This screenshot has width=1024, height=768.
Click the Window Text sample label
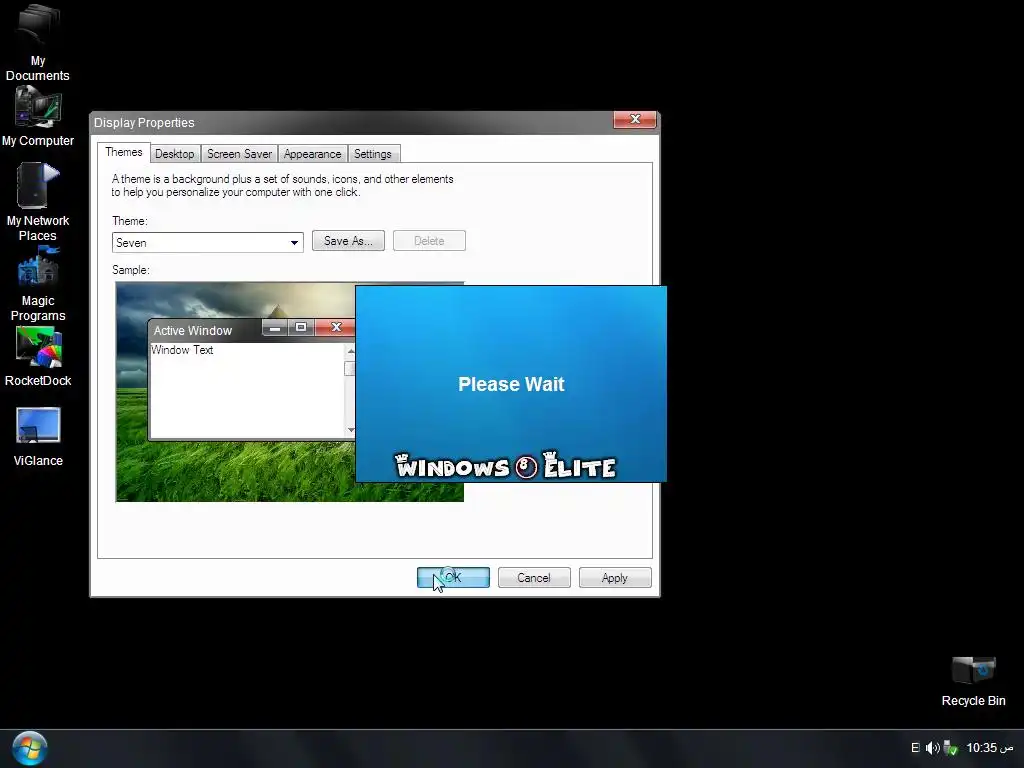click(x=182, y=350)
